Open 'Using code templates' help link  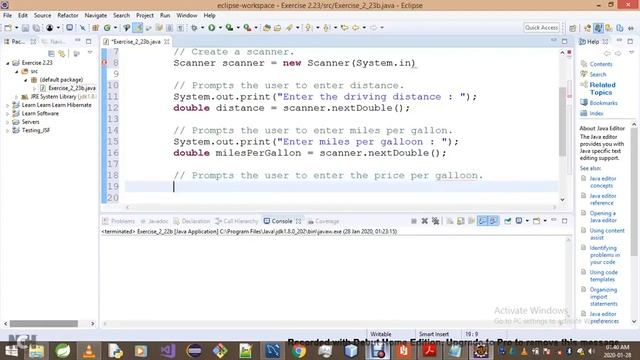tap(603, 276)
